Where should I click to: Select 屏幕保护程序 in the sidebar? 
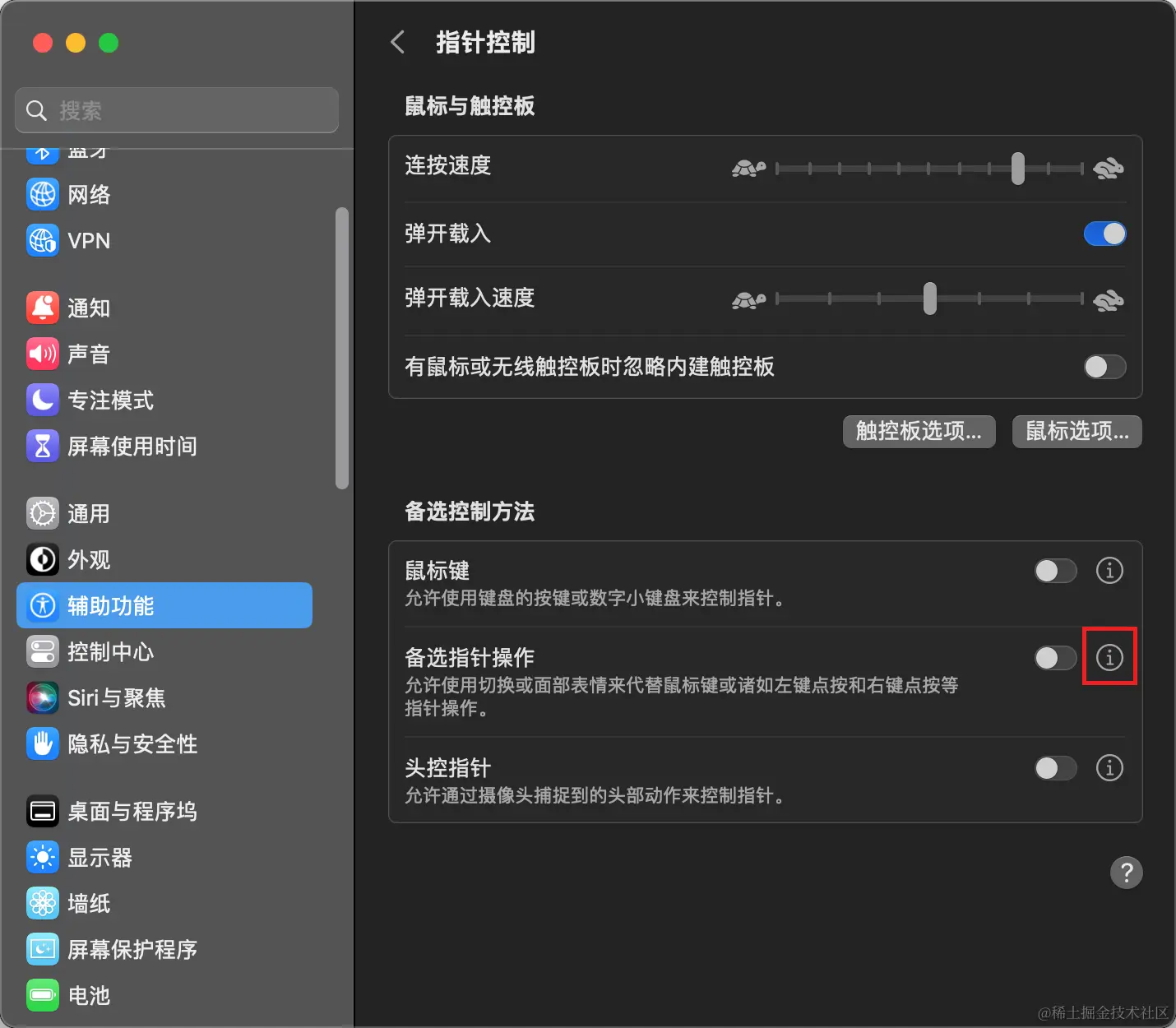pyautogui.click(x=164, y=950)
